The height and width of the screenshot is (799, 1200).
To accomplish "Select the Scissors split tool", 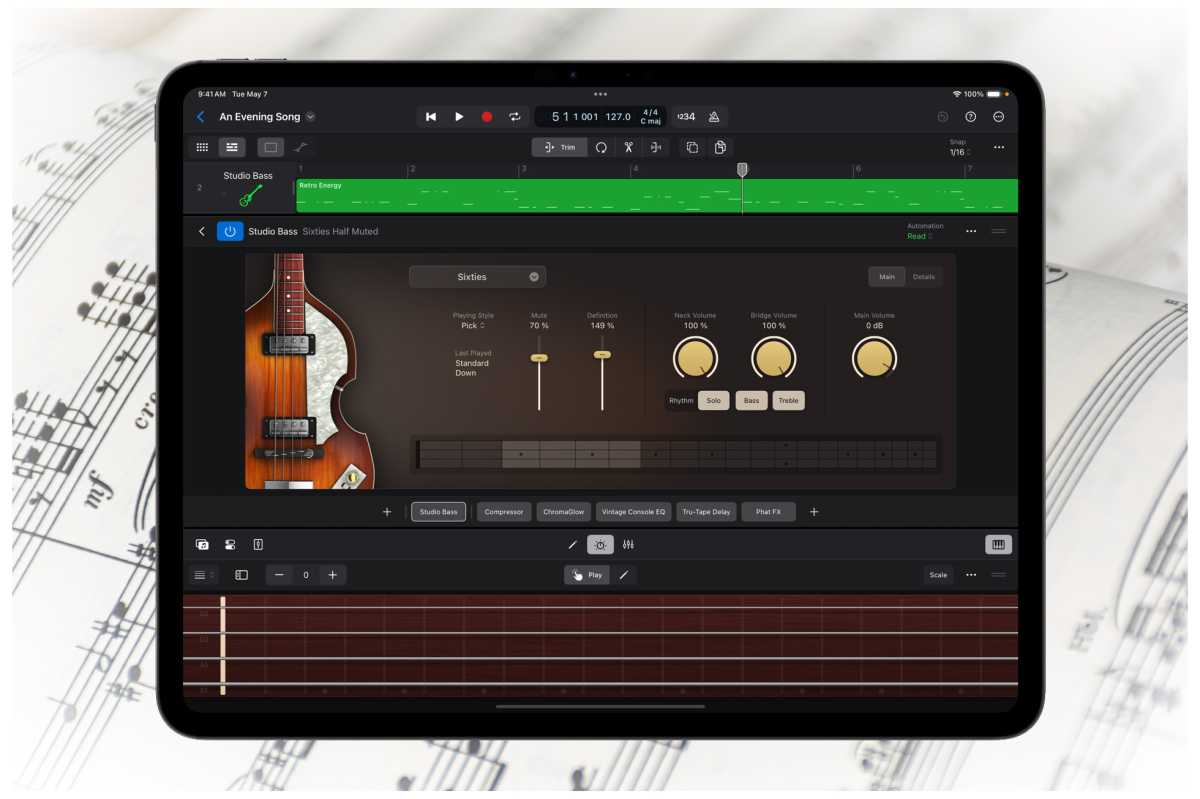I will tap(628, 147).
